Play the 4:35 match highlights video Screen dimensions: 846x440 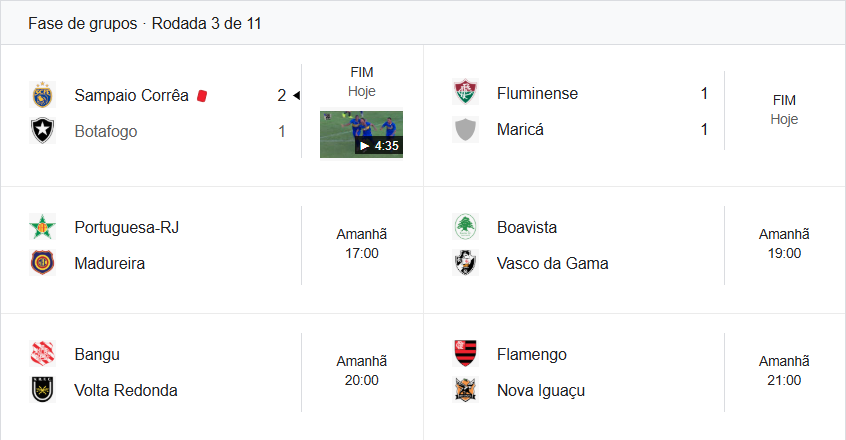tap(361, 134)
